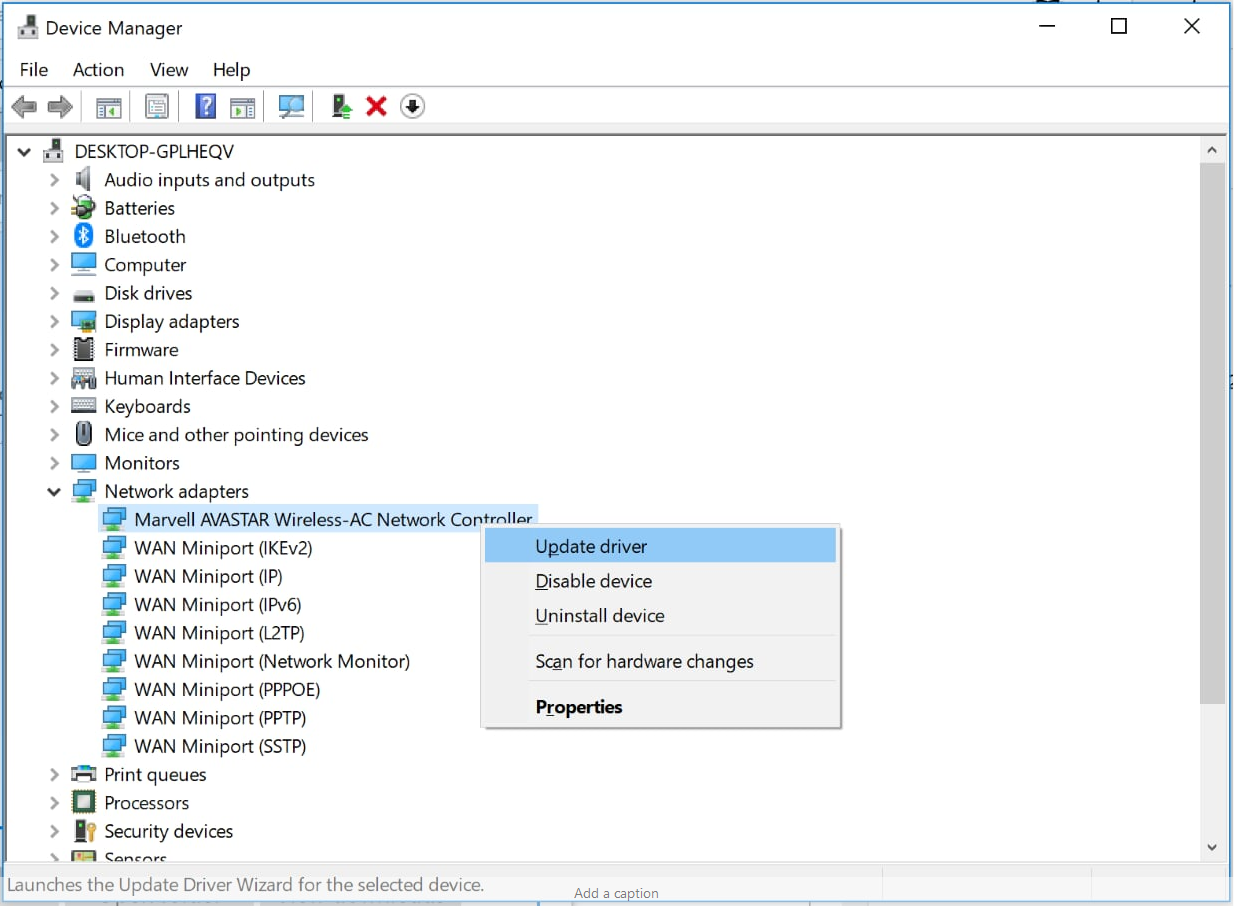The image size is (1234, 906).
Task: Expand Audio inputs and outputs category
Action: pyautogui.click(x=55, y=180)
